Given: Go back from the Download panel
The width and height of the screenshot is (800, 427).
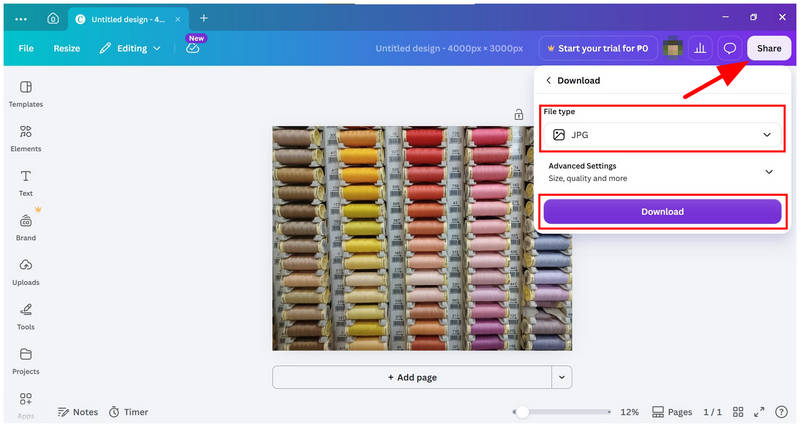Looking at the screenshot, I should pos(548,81).
